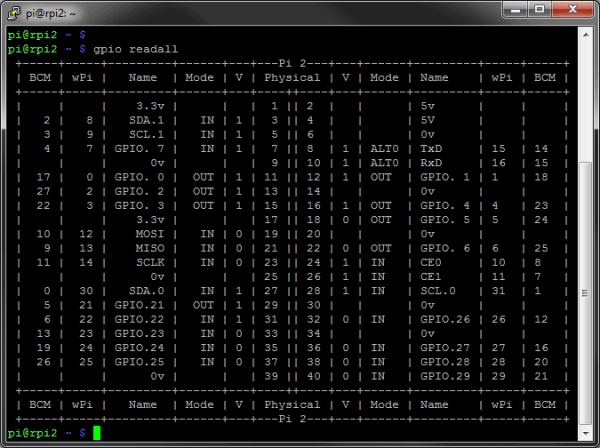The width and height of the screenshot is (600, 448).
Task: Click the 'TxD' name cell
Action: (431, 148)
